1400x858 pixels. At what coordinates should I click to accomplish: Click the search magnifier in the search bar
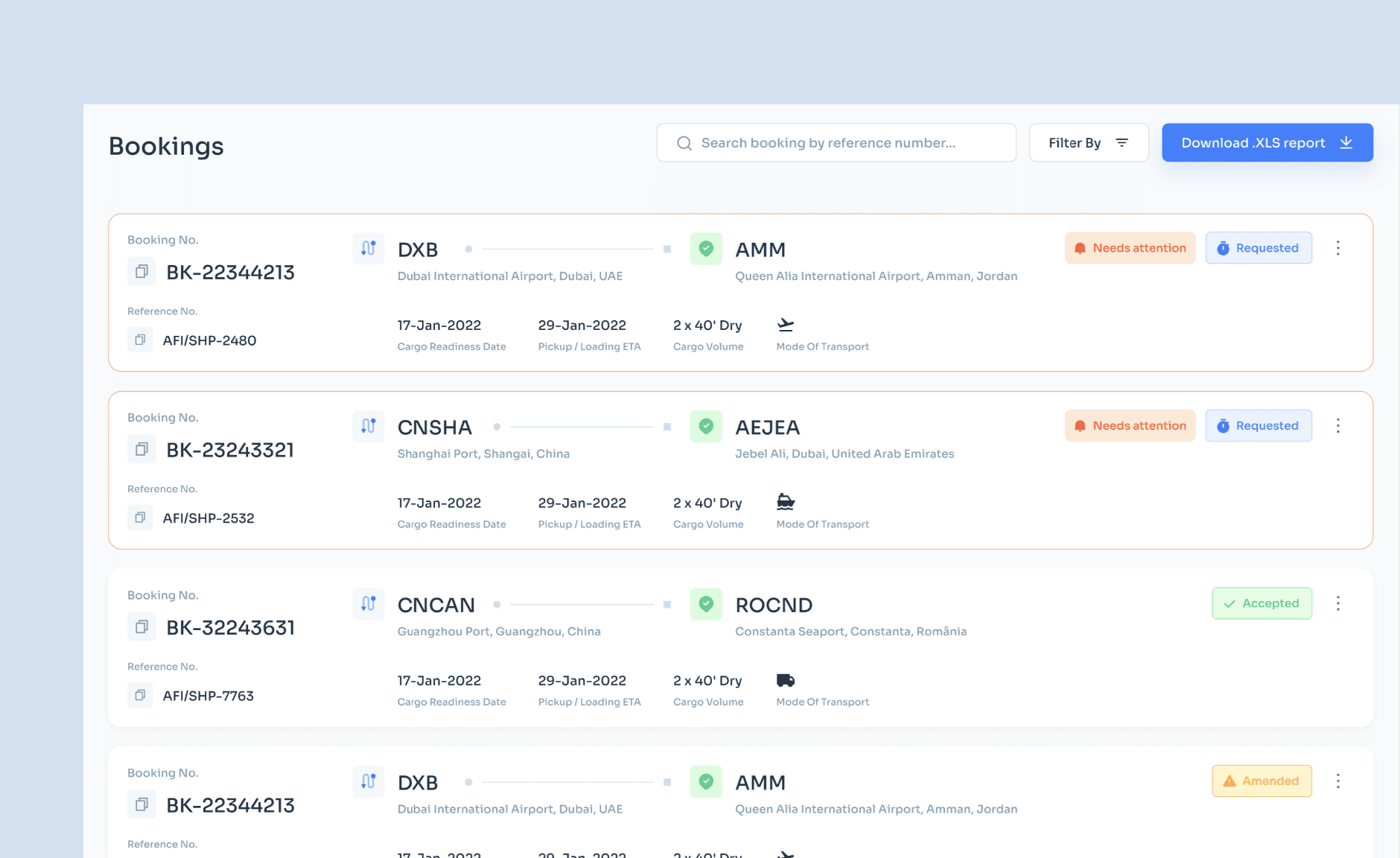tap(684, 142)
